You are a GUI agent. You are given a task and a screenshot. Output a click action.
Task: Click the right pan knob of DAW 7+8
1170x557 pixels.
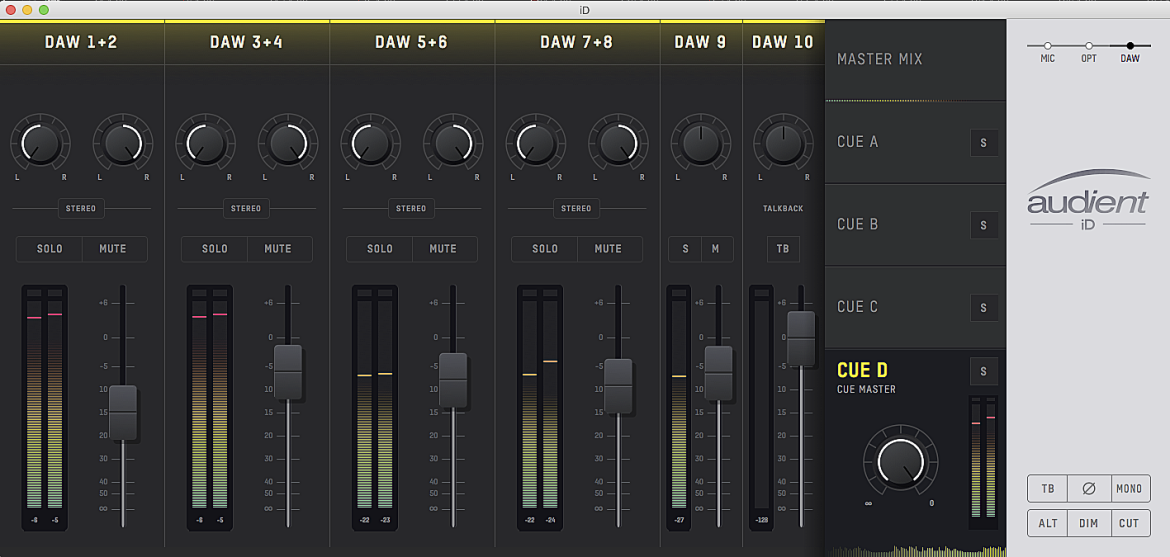coord(619,144)
